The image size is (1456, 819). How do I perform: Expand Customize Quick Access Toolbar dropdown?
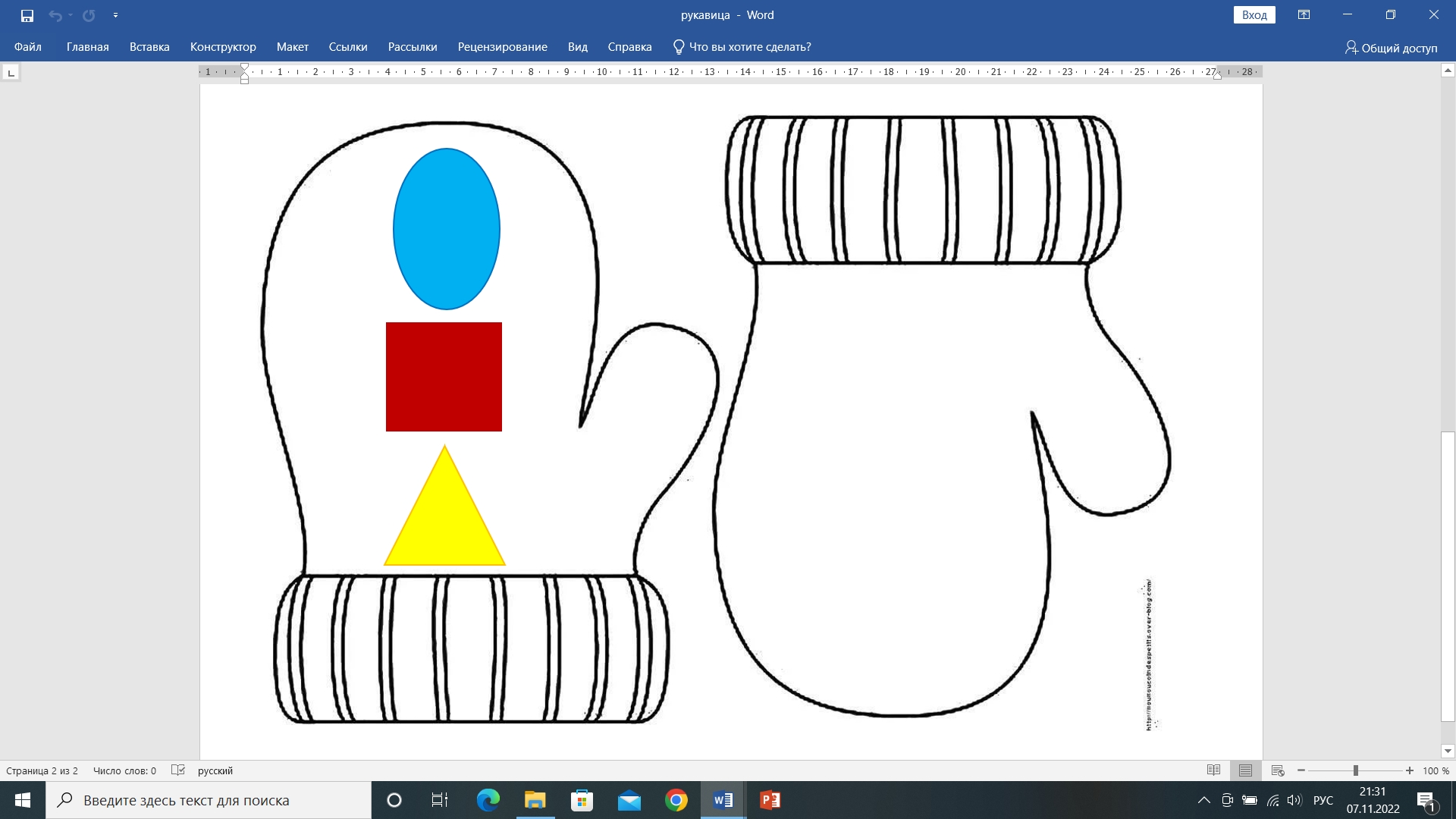115,15
